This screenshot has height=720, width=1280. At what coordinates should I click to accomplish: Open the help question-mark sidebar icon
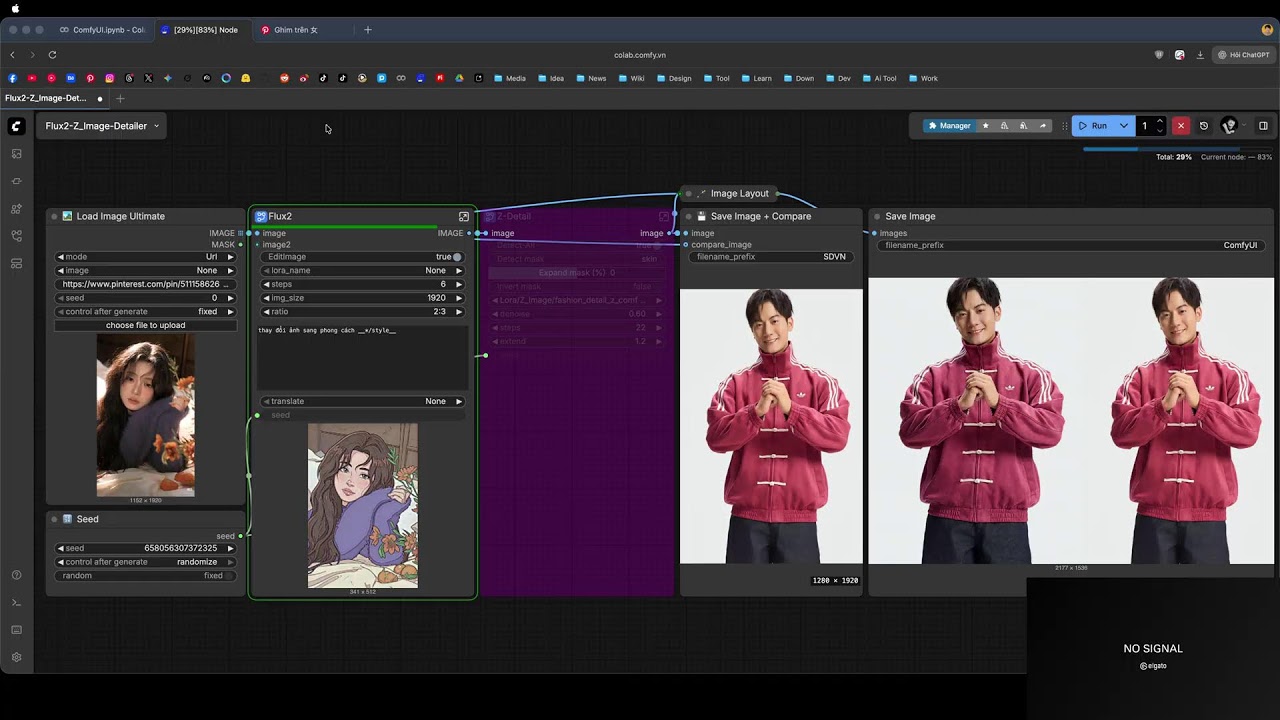tap(16, 575)
